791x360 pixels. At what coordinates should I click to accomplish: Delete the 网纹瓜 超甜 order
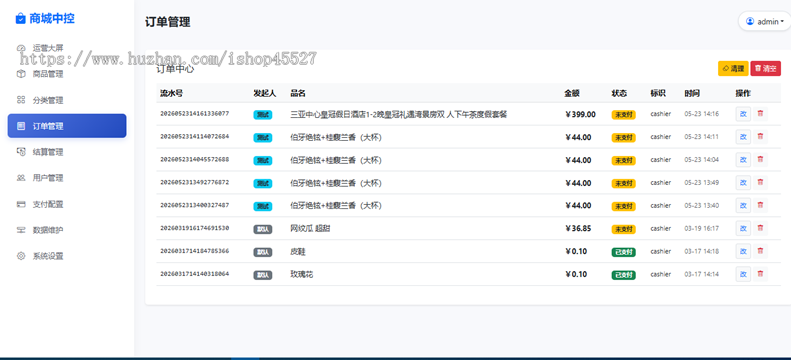click(x=760, y=228)
